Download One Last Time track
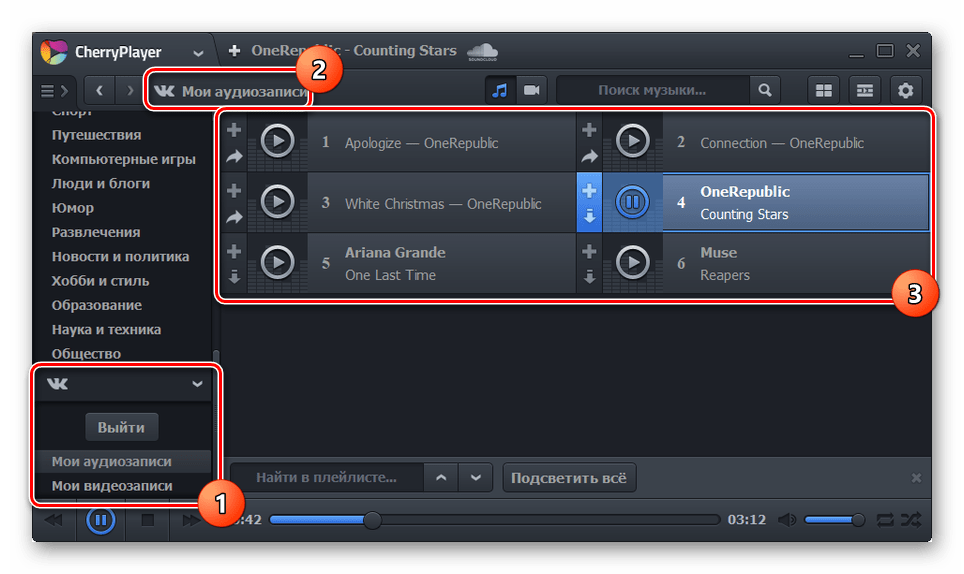Image resolution: width=964 pixels, height=574 pixels. pyautogui.click(x=234, y=277)
